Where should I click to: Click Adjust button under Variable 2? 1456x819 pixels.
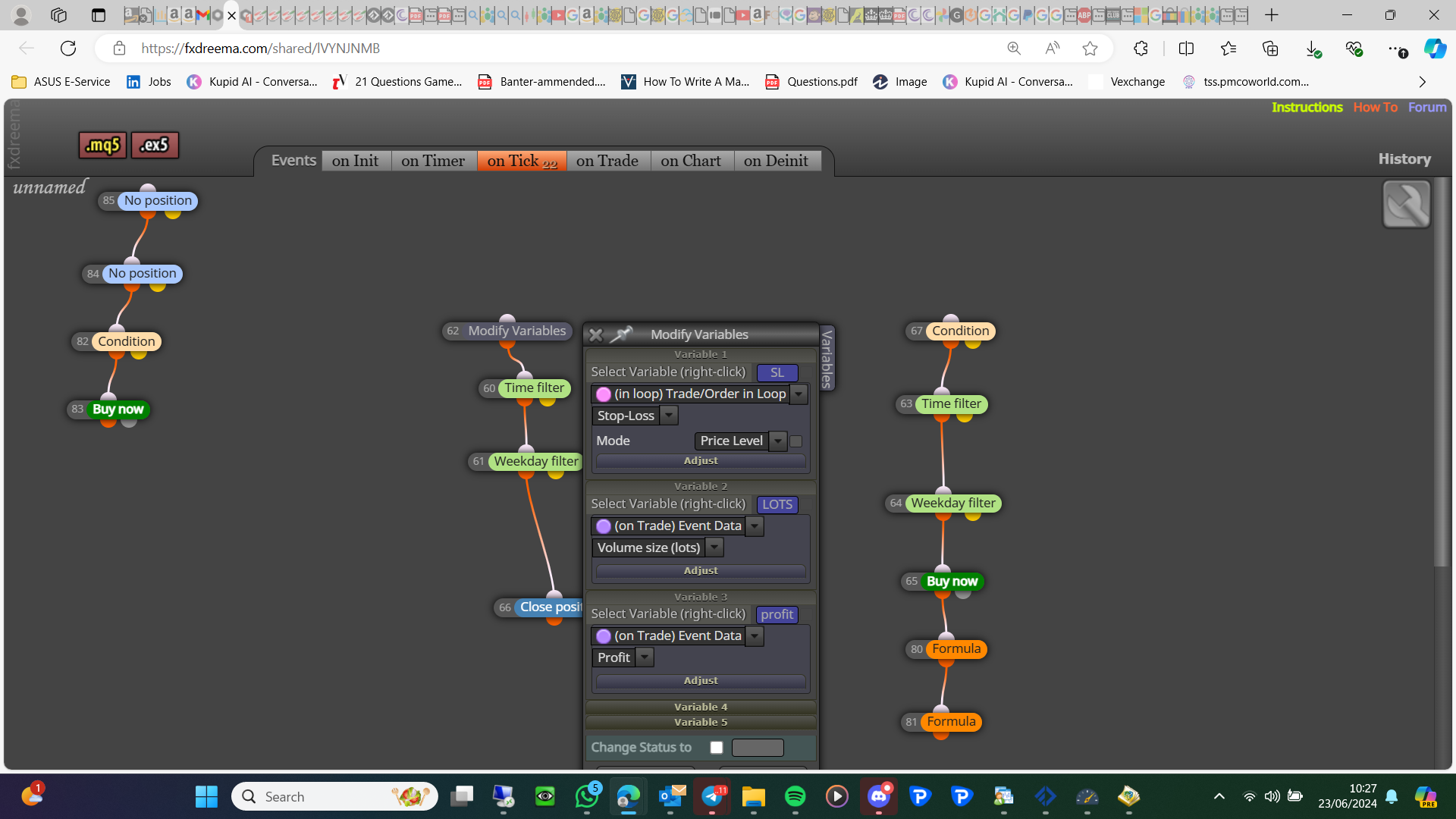(x=701, y=571)
